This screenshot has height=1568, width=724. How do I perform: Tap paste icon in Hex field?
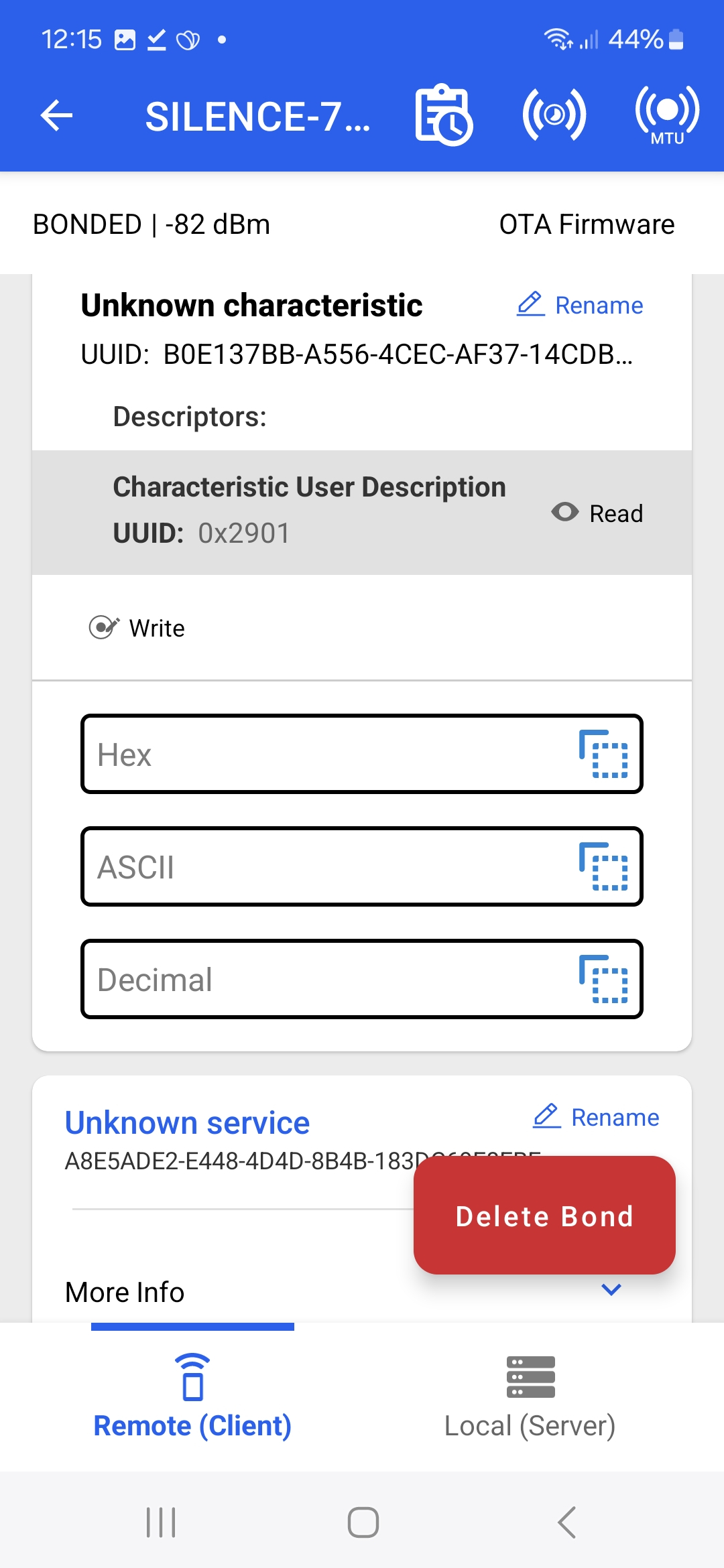click(603, 754)
